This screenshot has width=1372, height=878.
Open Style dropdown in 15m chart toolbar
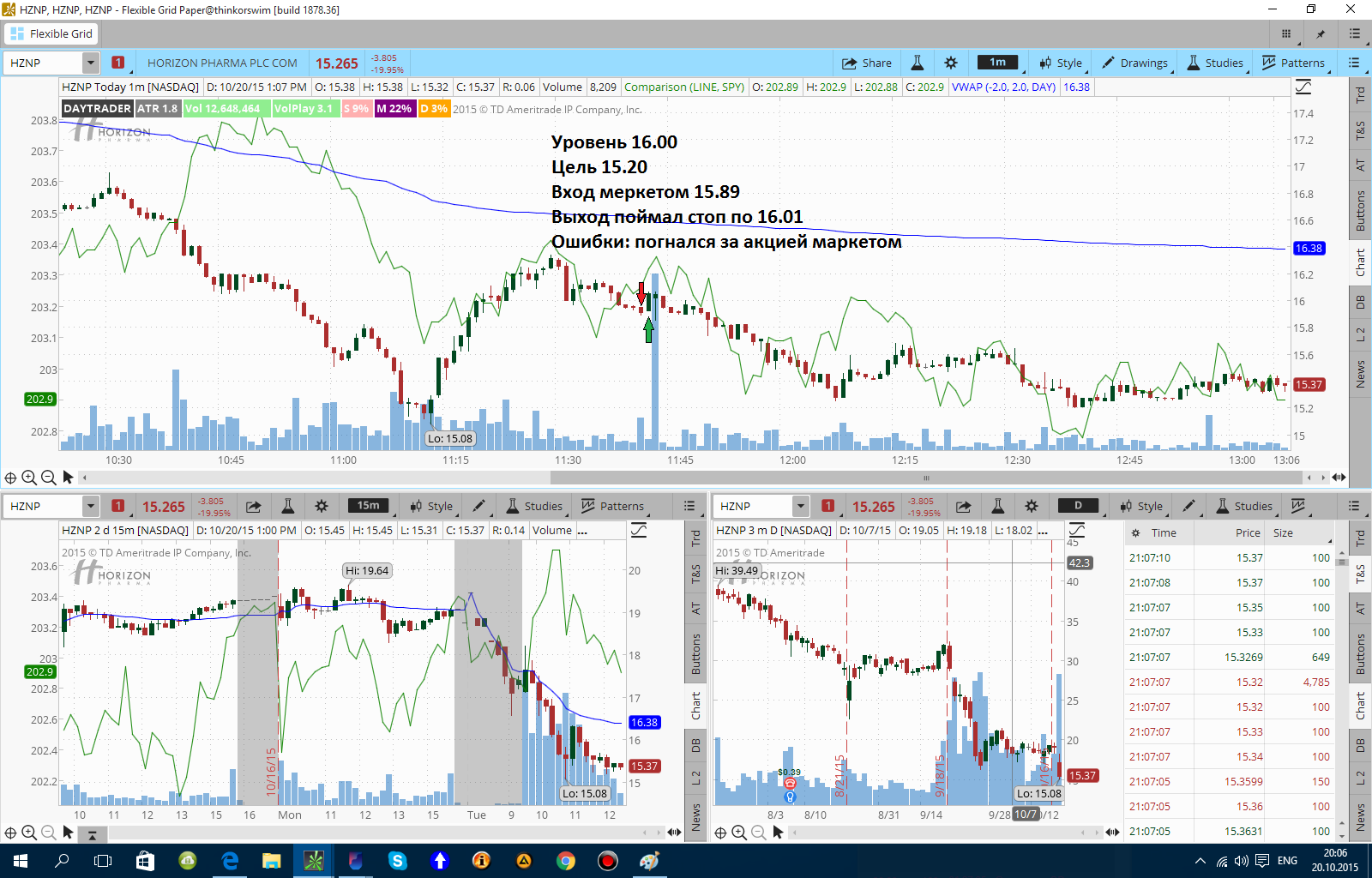coord(431,506)
